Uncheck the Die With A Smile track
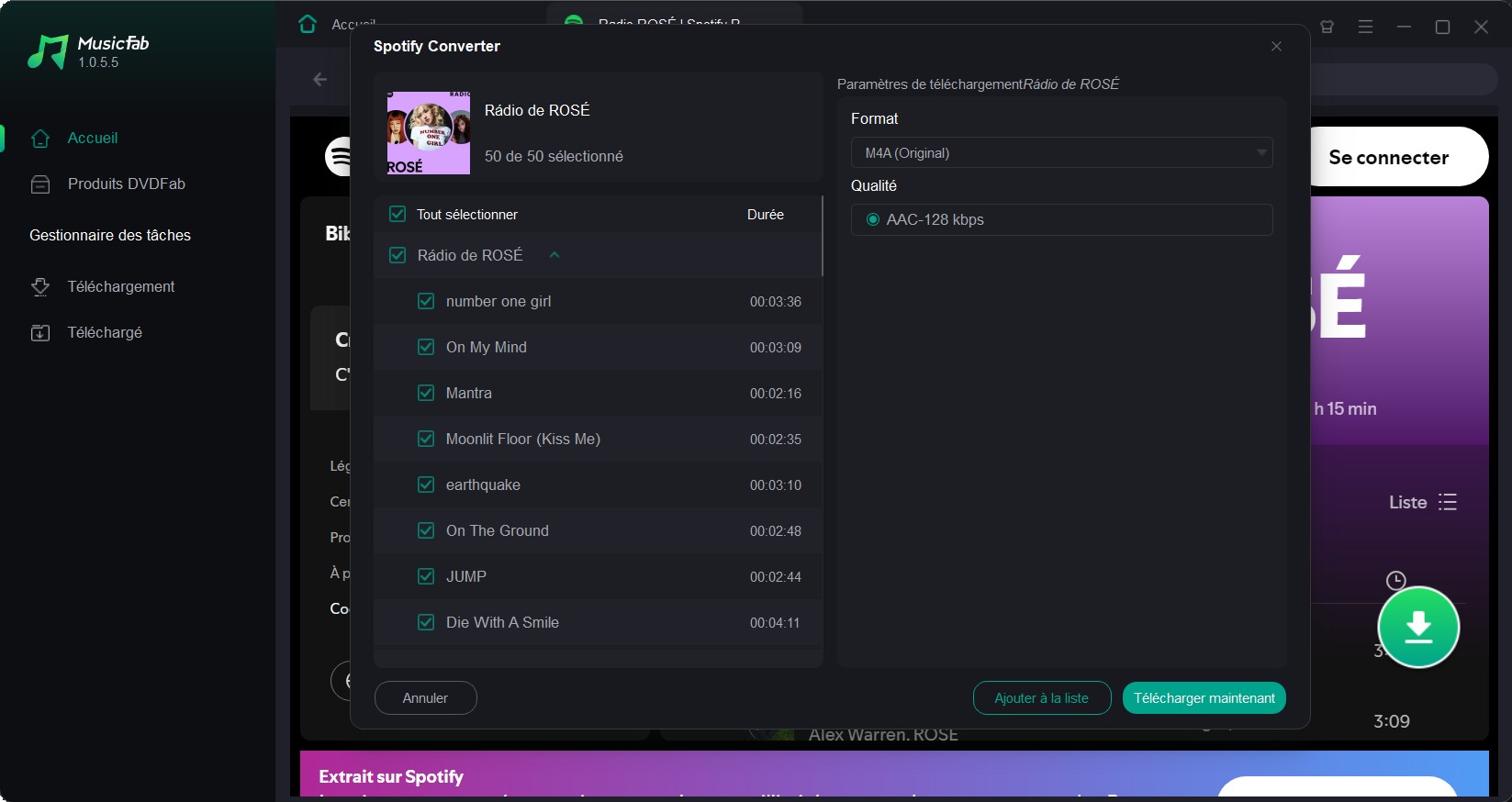Viewport: 1512px width, 802px height. pyautogui.click(x=426, y=622)
